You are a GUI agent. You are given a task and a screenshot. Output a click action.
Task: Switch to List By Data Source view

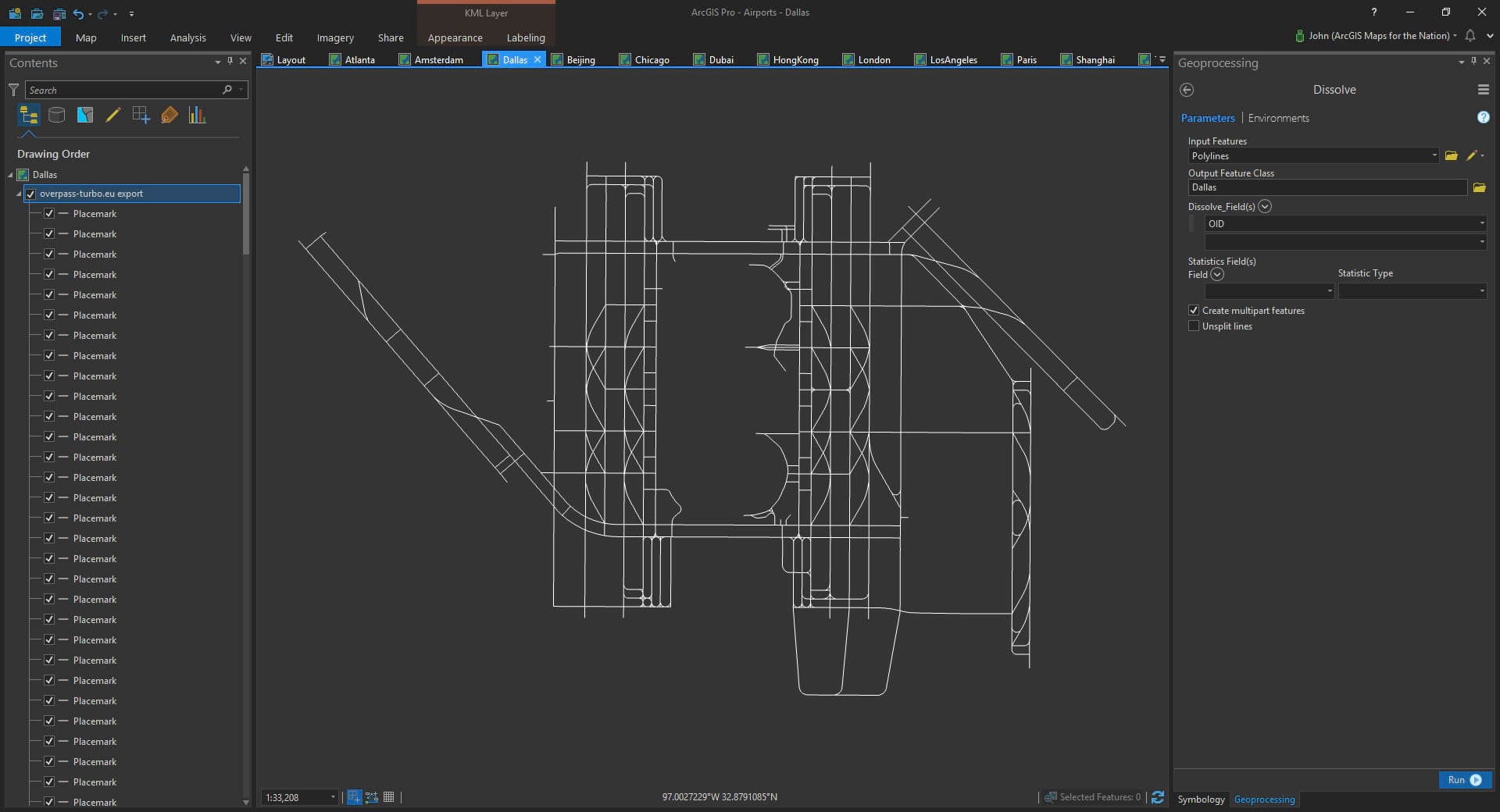click(57, 116)
